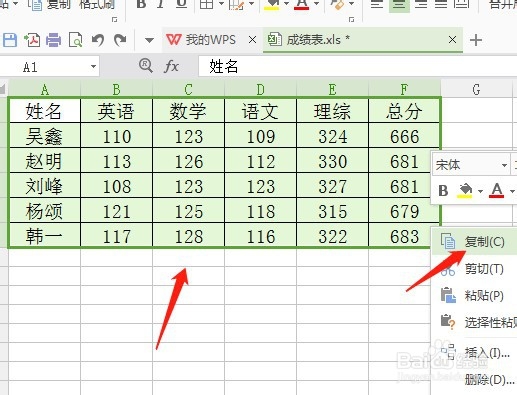Select column header G
This screenshot has height=395, width=517.
[x=476, y=89]
